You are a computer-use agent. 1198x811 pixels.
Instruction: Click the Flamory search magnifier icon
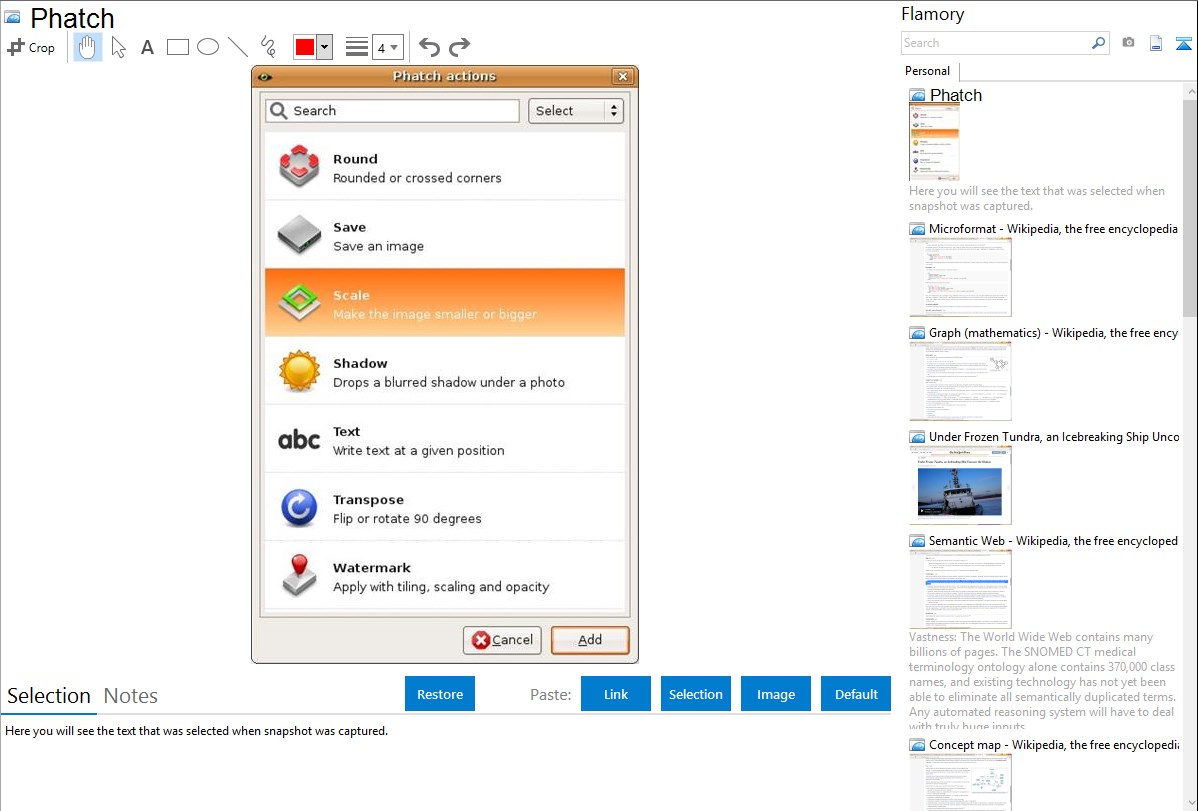point(1099,43)
